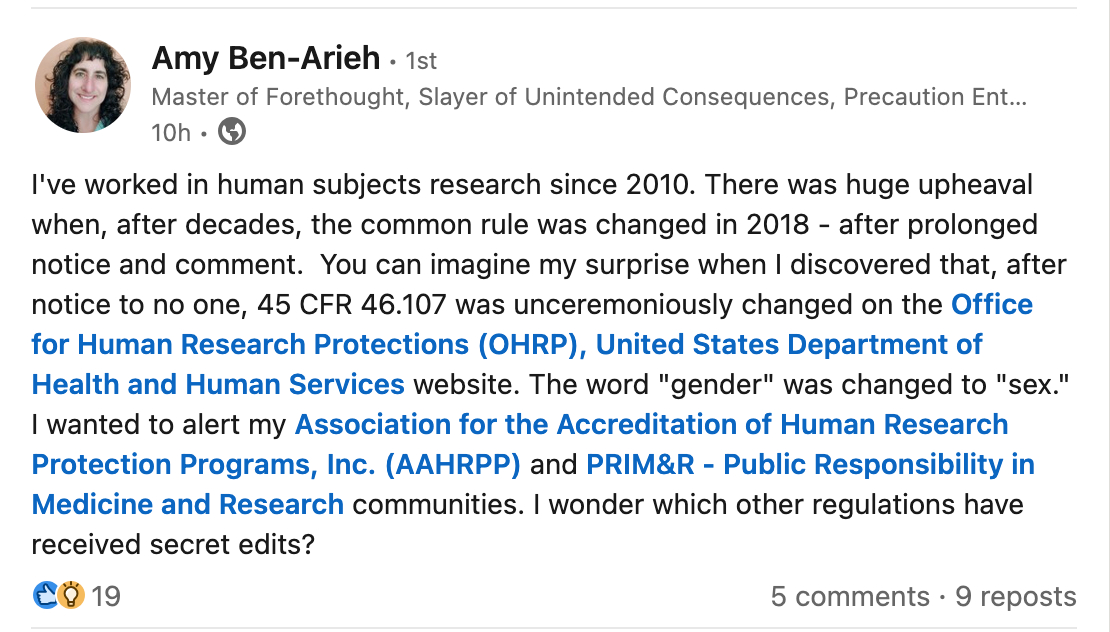Click the 10h post timestamp
Viewport: 1110px width, 632px height.
pyautogui.click(x=170, y=132)
